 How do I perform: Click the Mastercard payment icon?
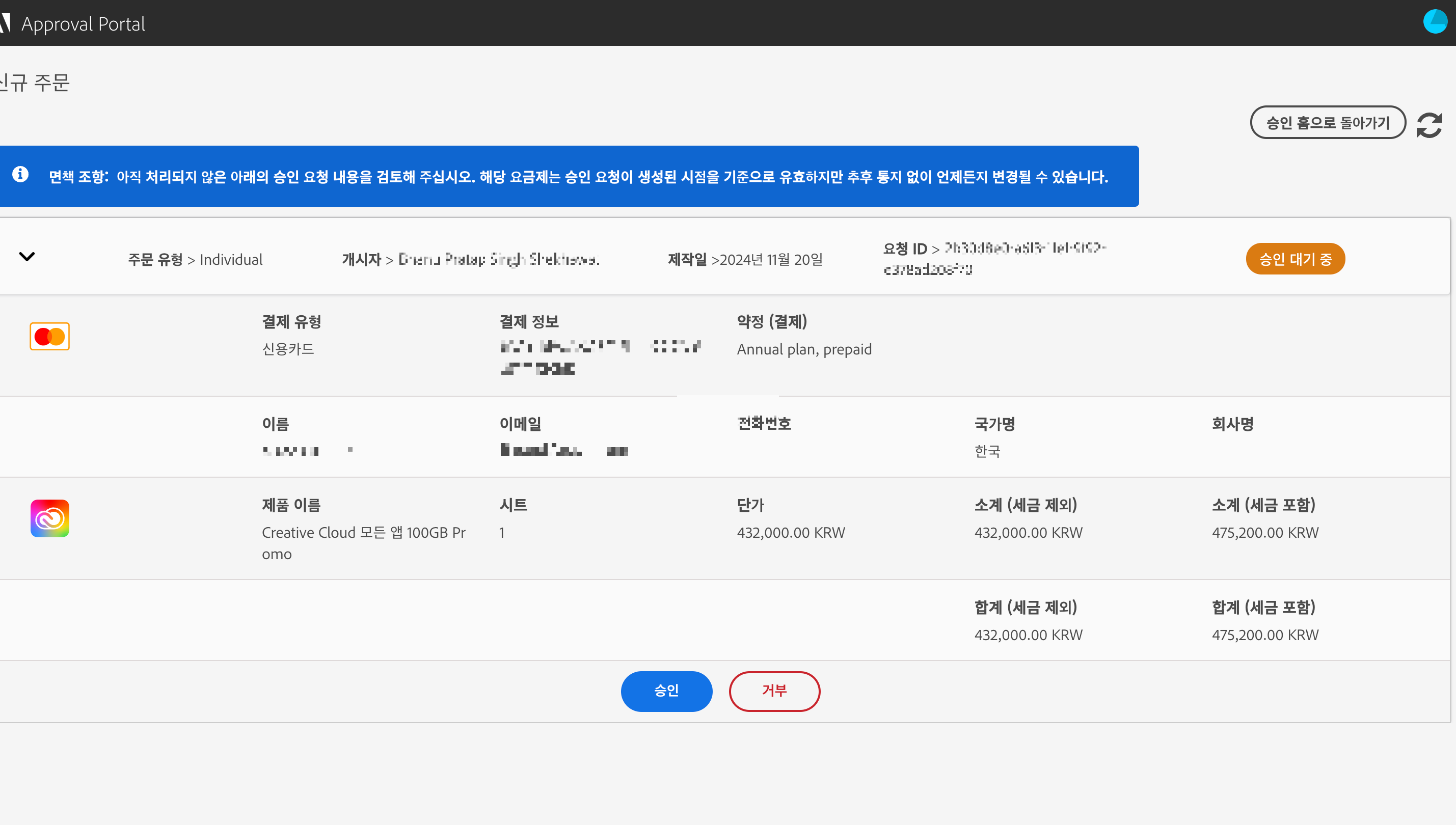coord(50,337)
